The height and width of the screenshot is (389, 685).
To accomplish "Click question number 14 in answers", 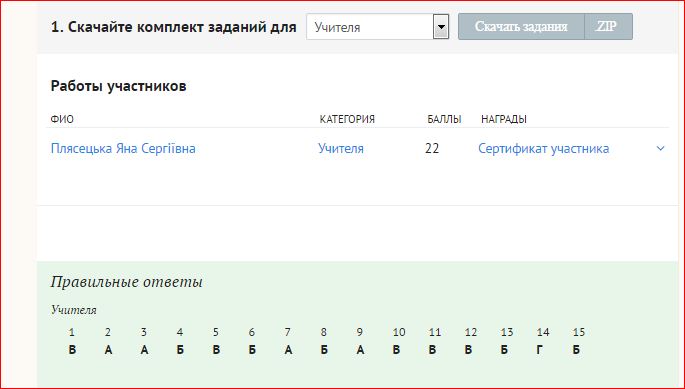I will tap(543, 332).
